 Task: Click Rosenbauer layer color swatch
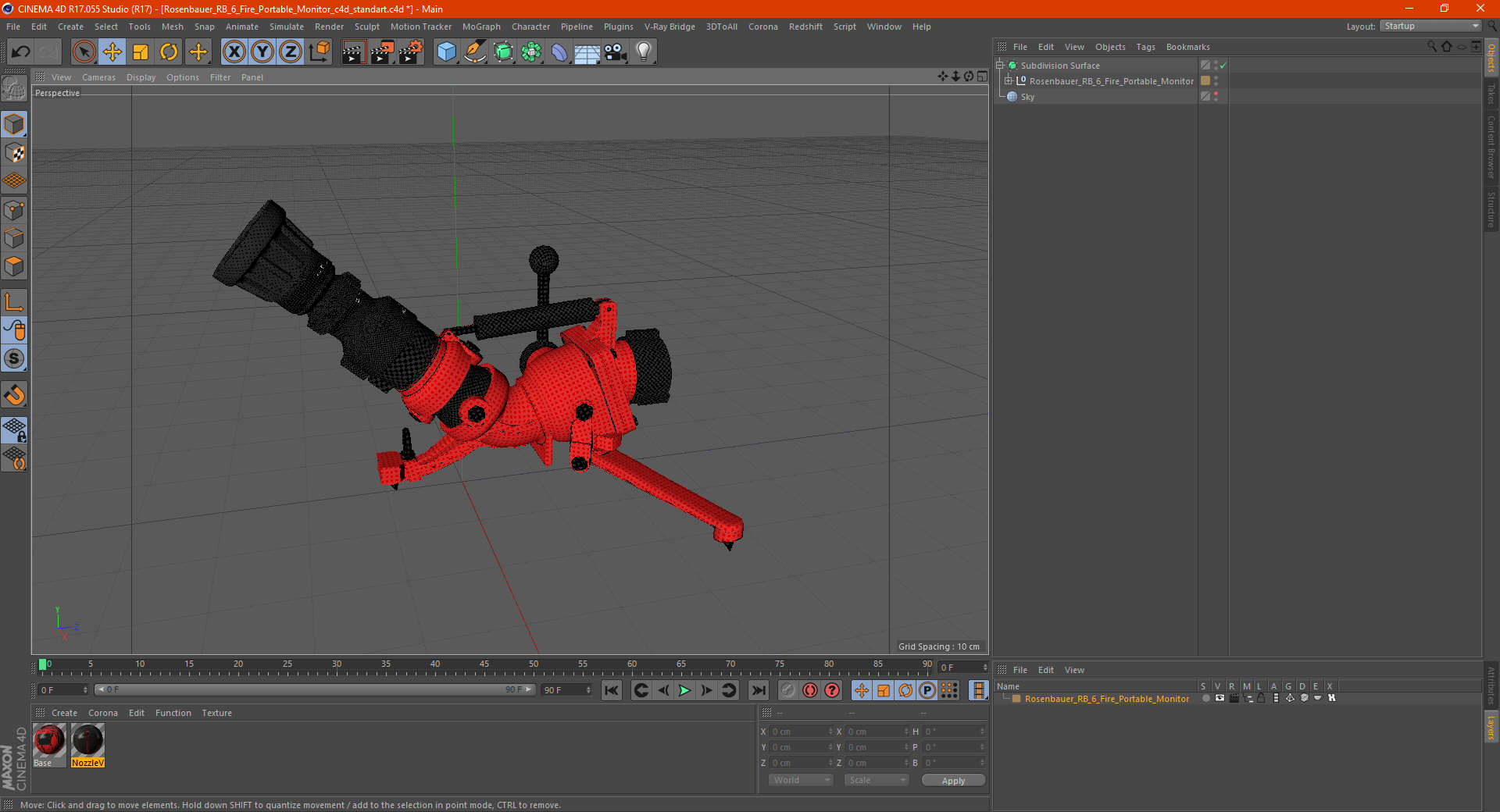tap(1016, 699)
